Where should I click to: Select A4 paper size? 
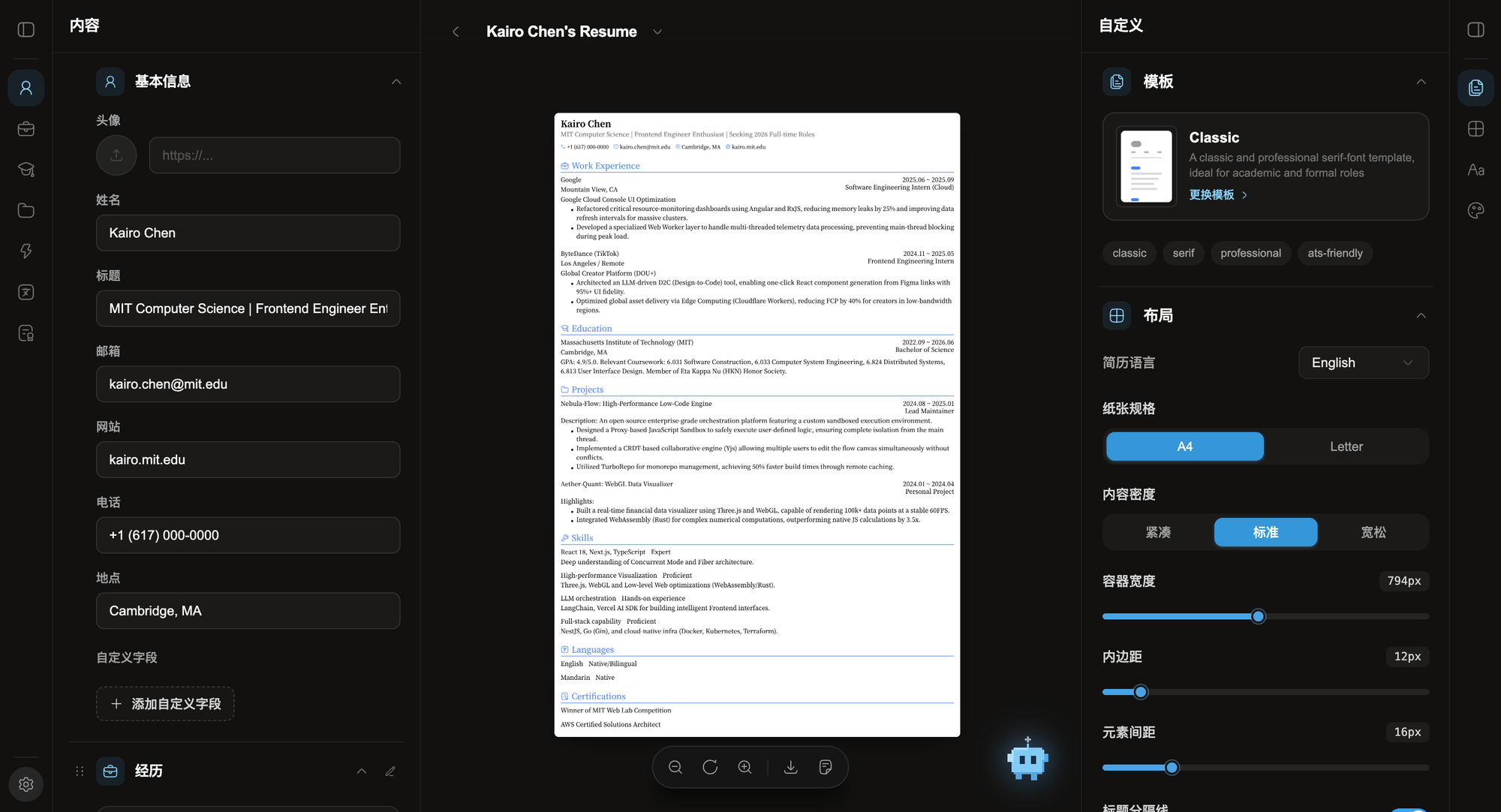pos(1185,447)
